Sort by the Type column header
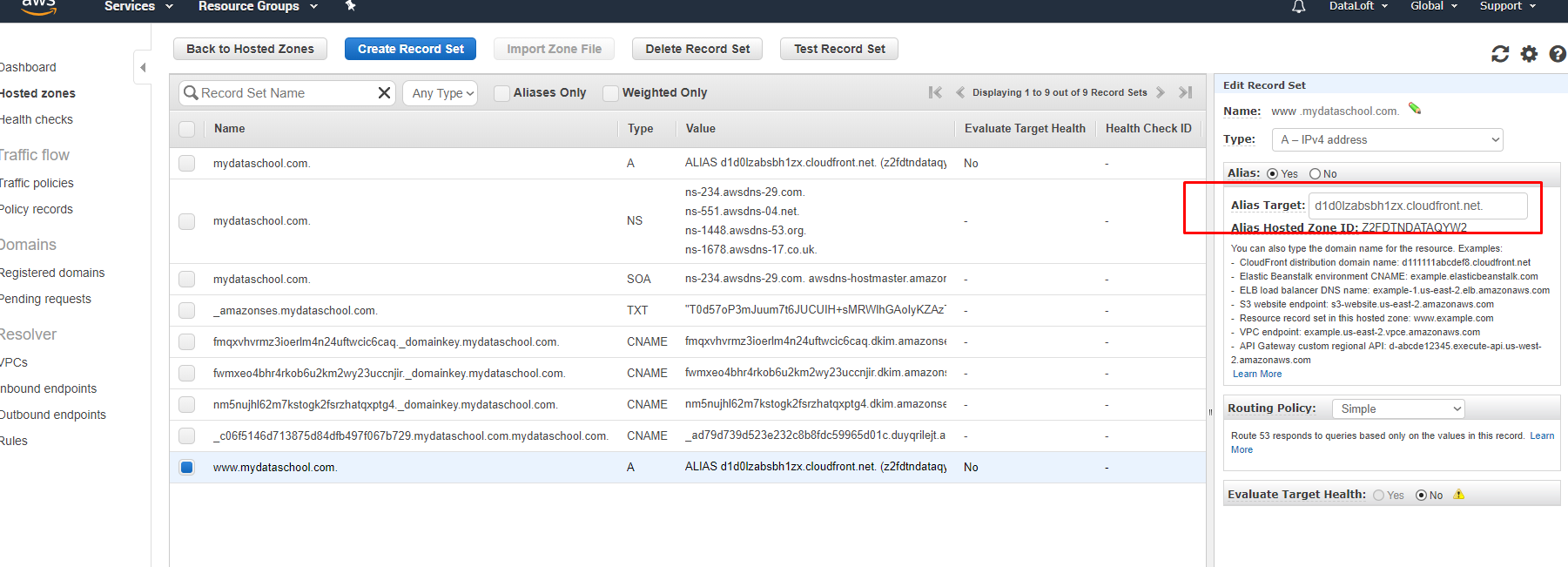 point(641,128)
